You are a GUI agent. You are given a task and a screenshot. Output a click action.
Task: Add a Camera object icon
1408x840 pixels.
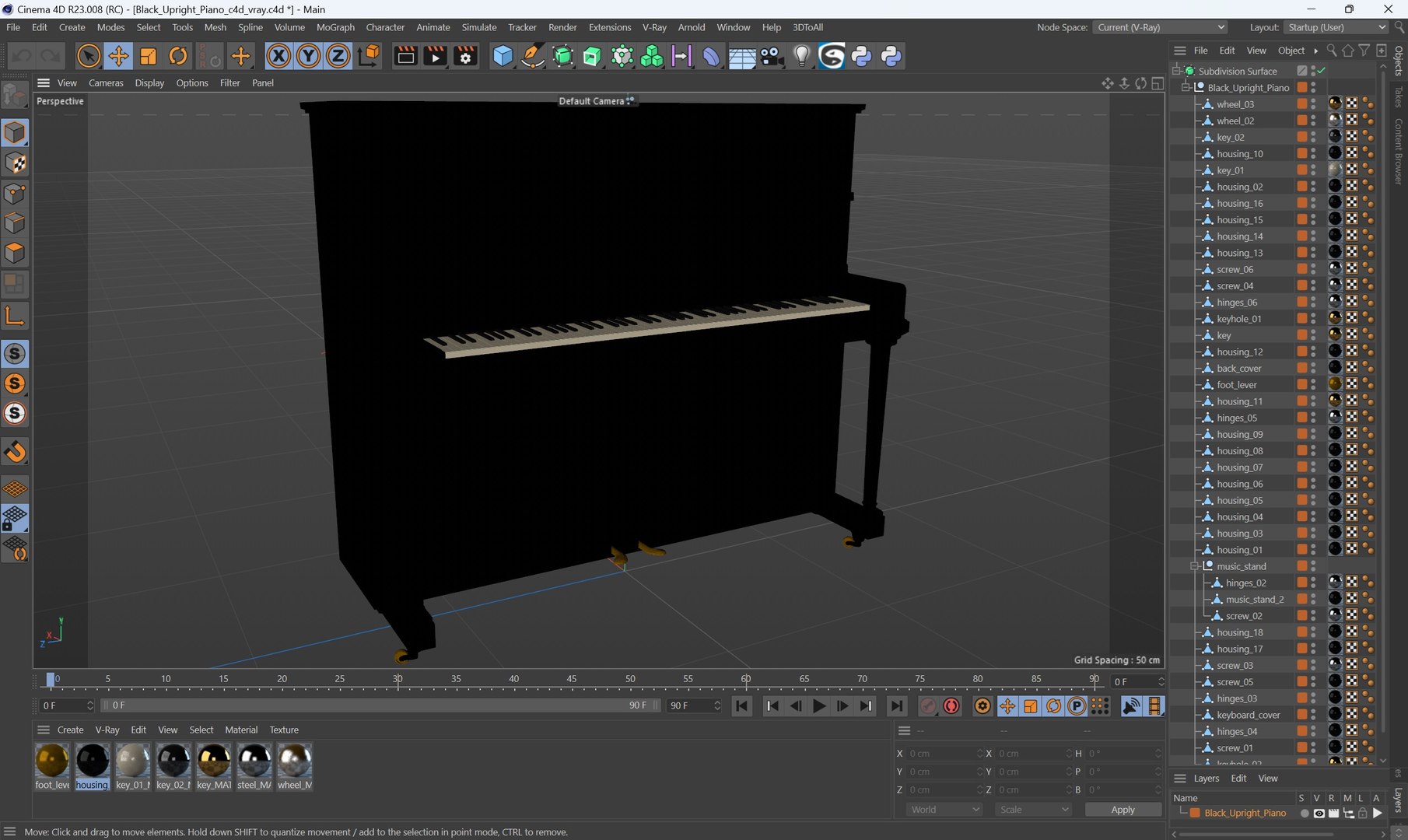772,56
